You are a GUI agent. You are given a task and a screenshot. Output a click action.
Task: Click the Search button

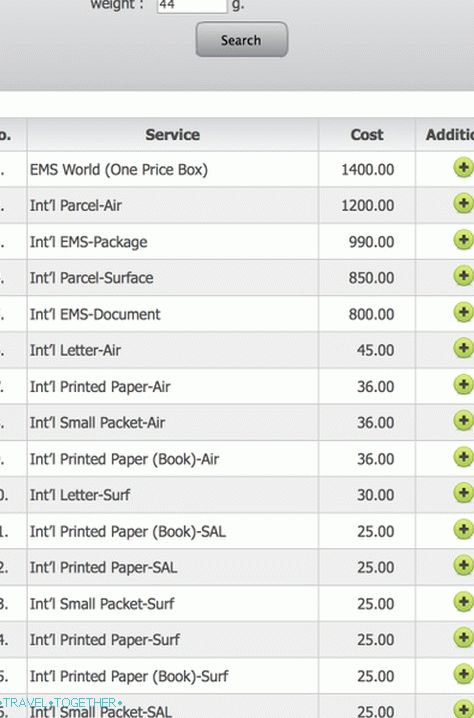(x=242, y=40)
